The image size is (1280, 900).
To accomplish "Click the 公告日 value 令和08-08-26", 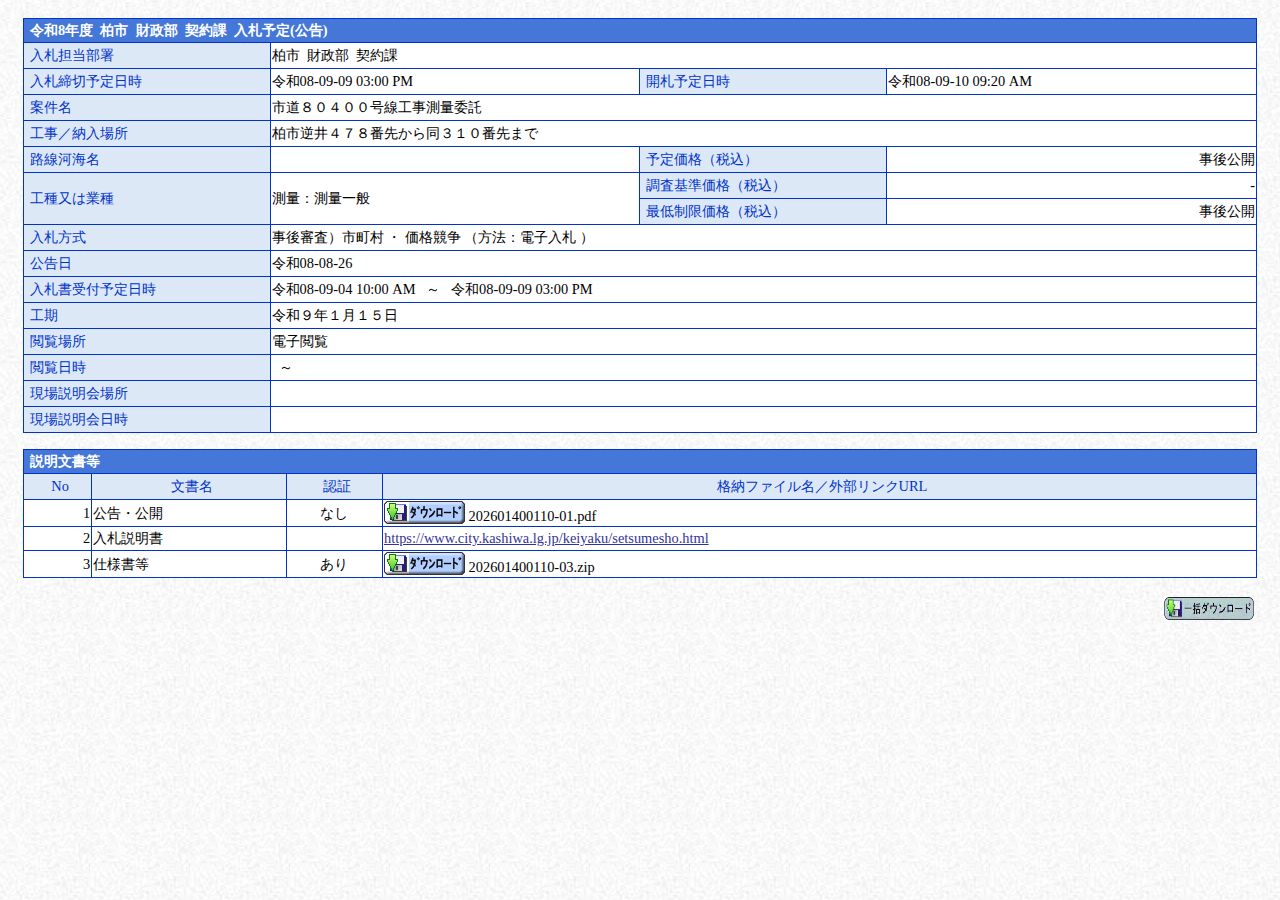I will click(x=312, y=263).
